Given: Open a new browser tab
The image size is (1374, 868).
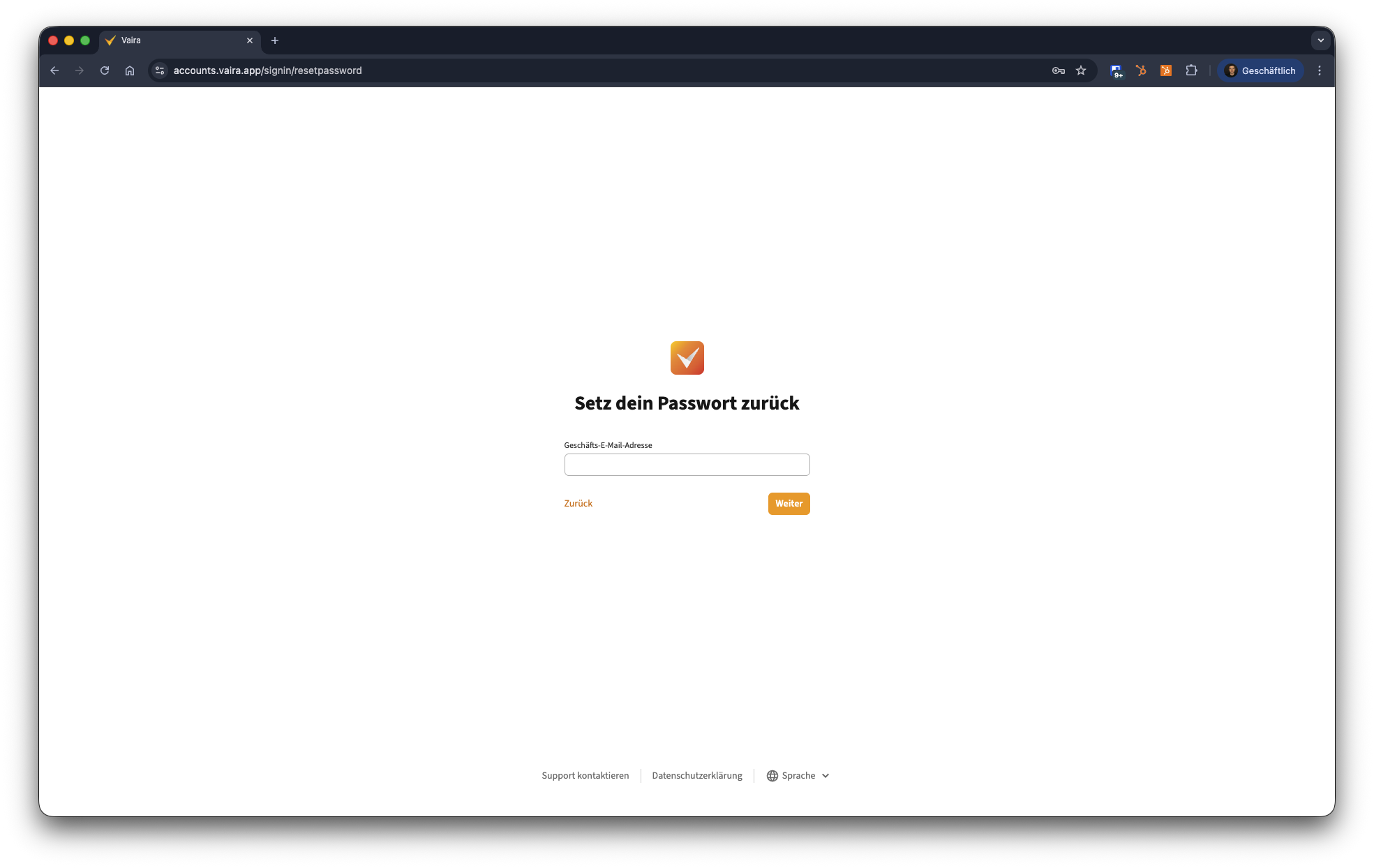Looking at the screenshot, I should tap(275, 40).
